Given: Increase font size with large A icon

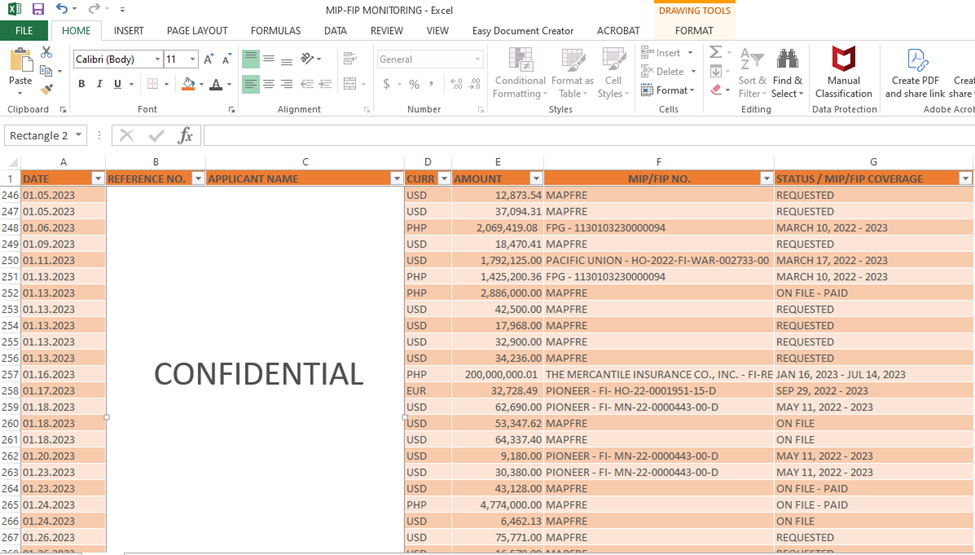Looking at the screenshot, I should (x=208, y=59).
